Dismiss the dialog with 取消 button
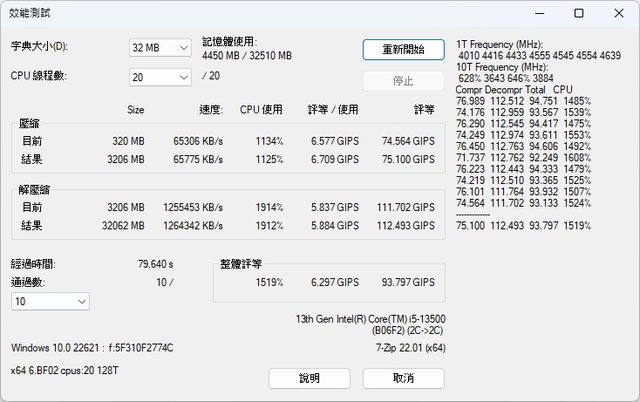The height and width of the screenshot is (402, 640). (x=403, y=379)
